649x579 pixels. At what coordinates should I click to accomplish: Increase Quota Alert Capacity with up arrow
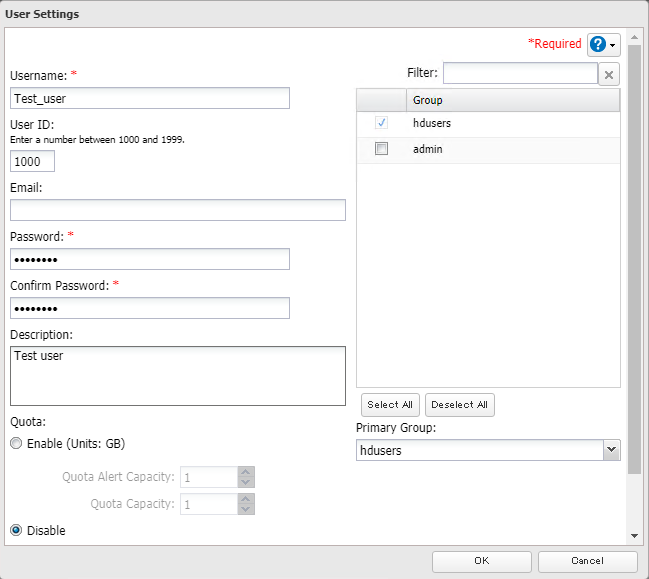click(246, 472)
